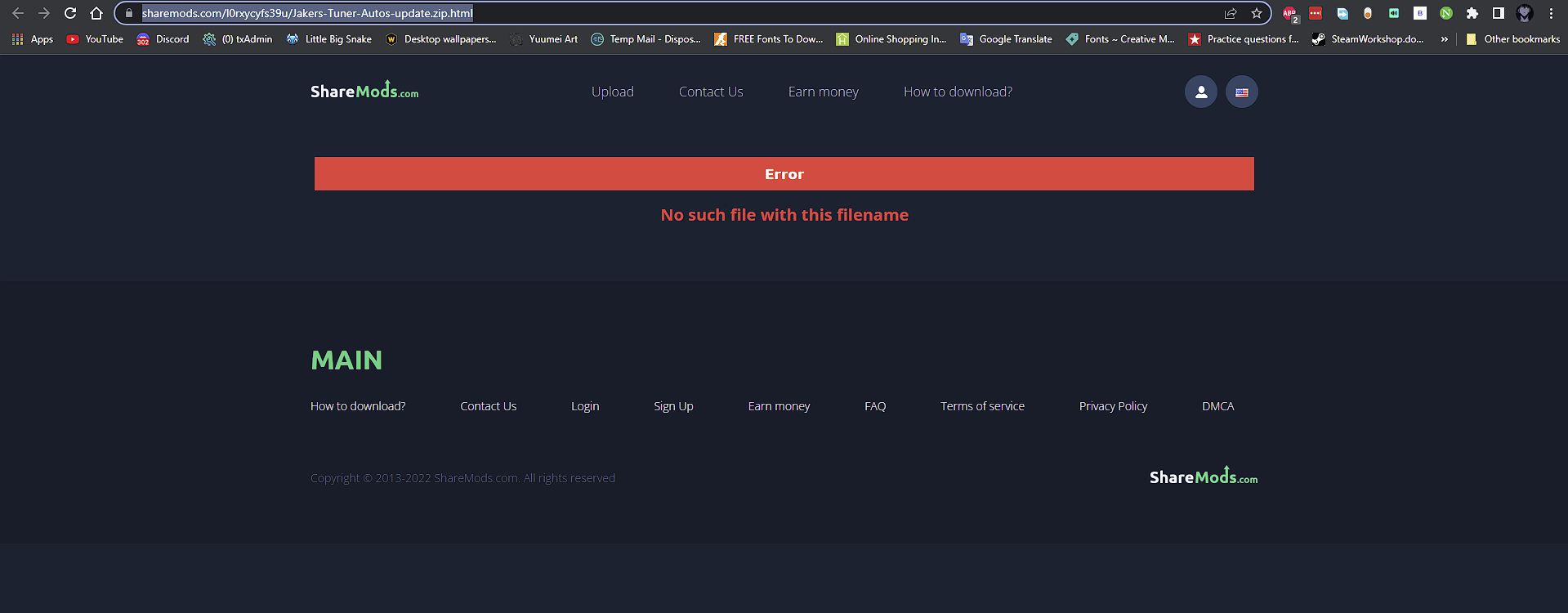Open the header Earn money item
This screenshot has height=613, width=1568.
[x=824, y=92]
